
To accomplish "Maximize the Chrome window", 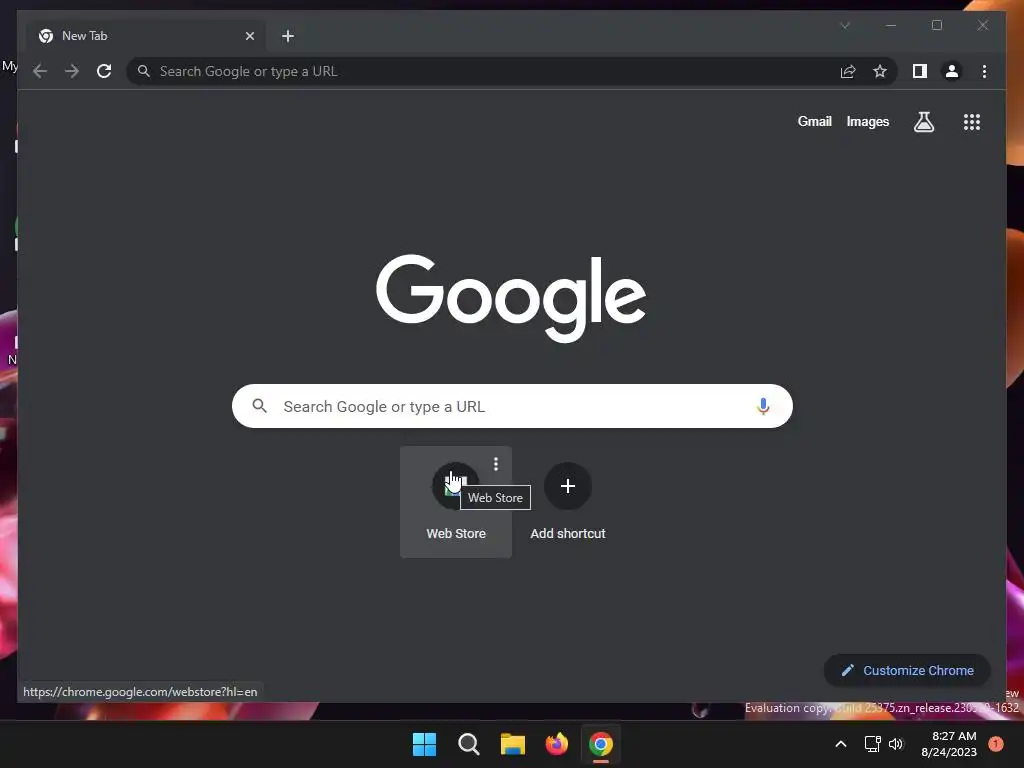I will pyautogui.click(x=936, y=25).
